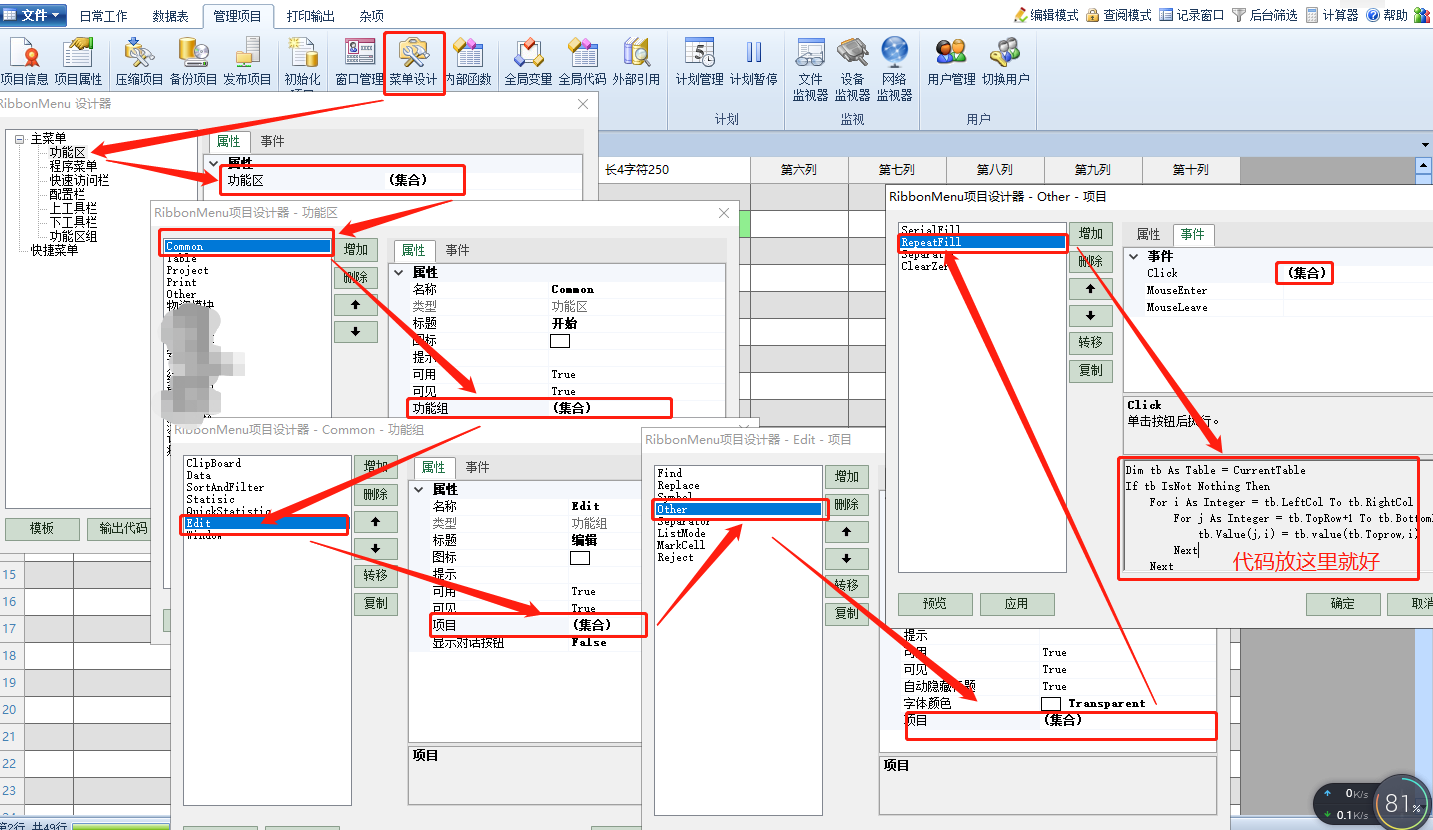Switch to the 杂项 ribbon tab
The height and width of the screenshot is (830, 1433).
372,16
